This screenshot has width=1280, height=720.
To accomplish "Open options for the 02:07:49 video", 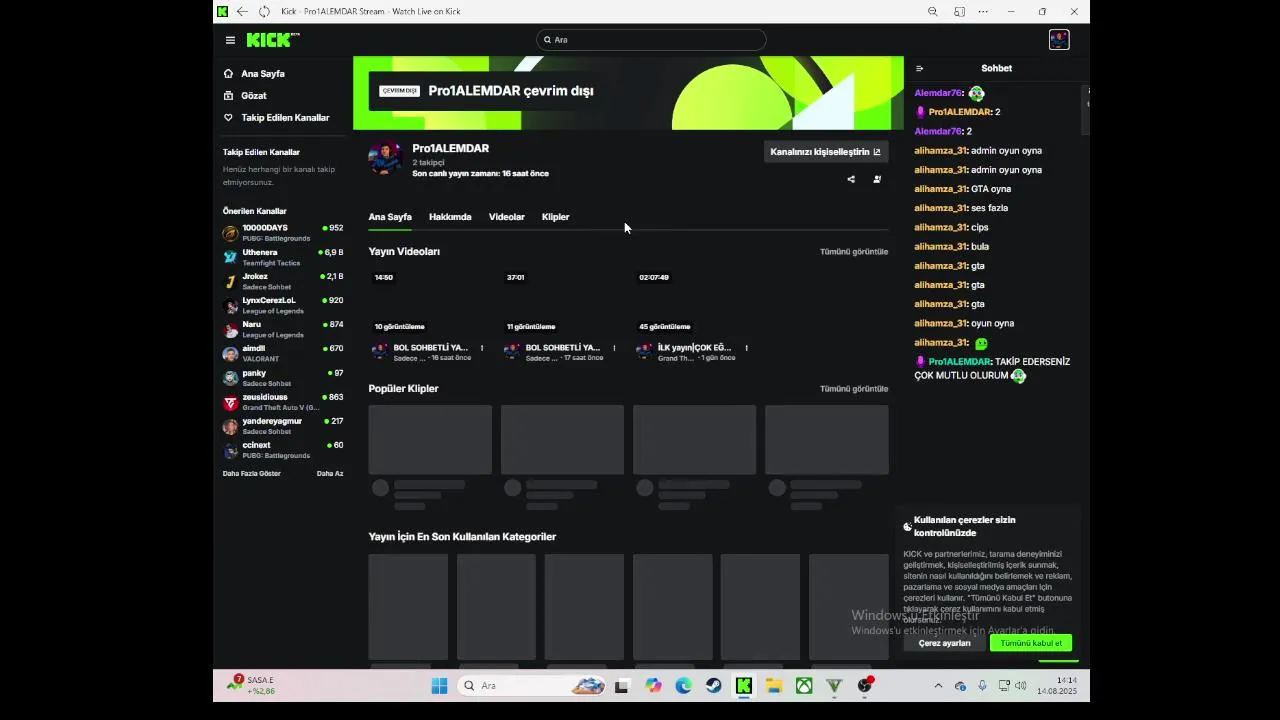I will [x=746, y=348].
